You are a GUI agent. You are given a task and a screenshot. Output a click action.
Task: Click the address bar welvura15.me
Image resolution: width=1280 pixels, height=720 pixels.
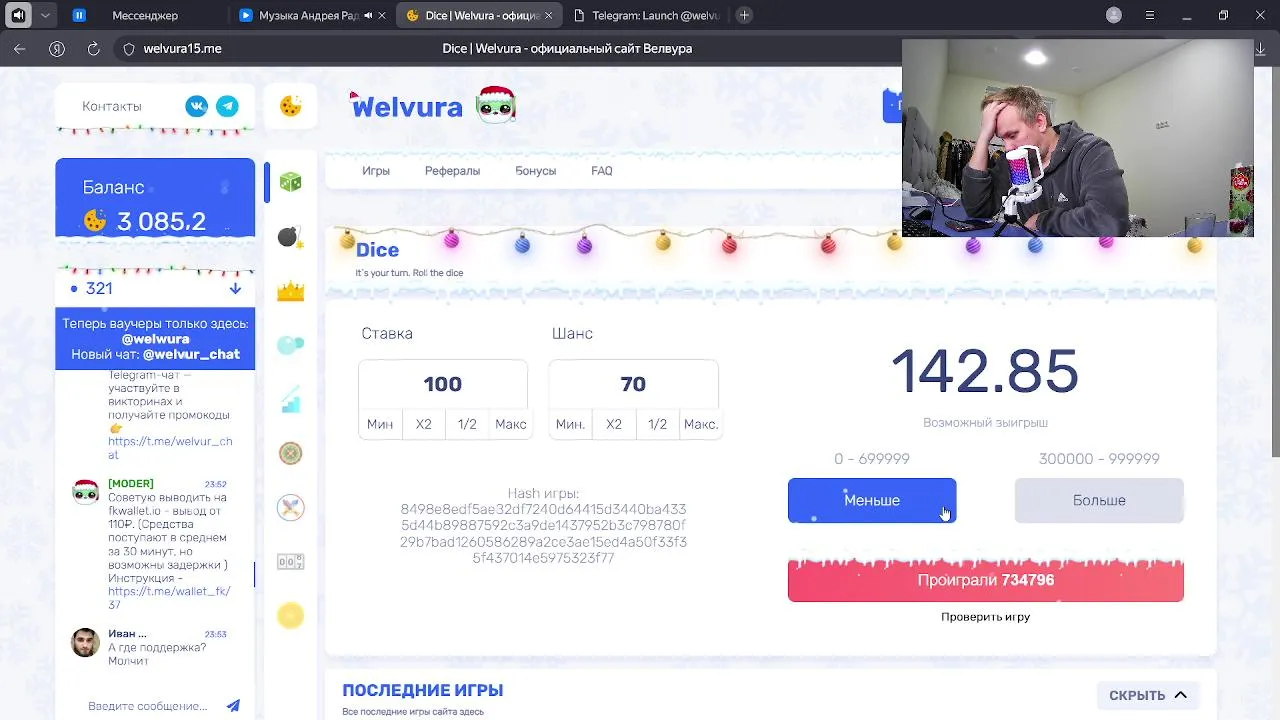(183, 48)
